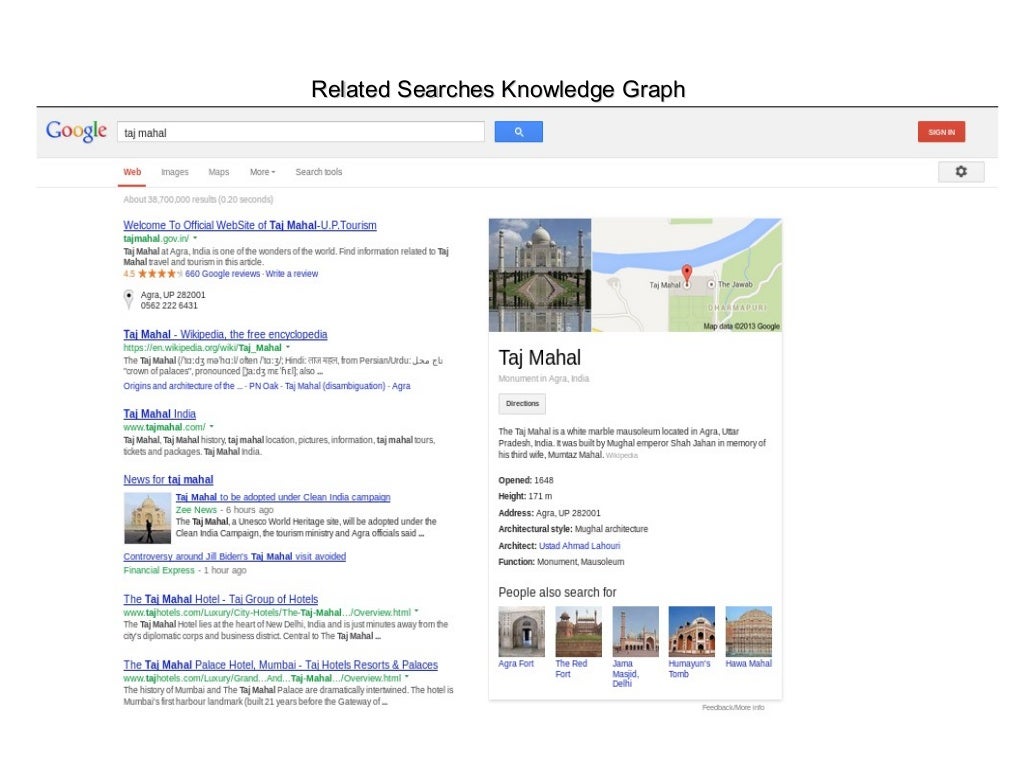Switch to the Web tab
The height and width of the screenshot is (768, 1024).
(132, 172)
